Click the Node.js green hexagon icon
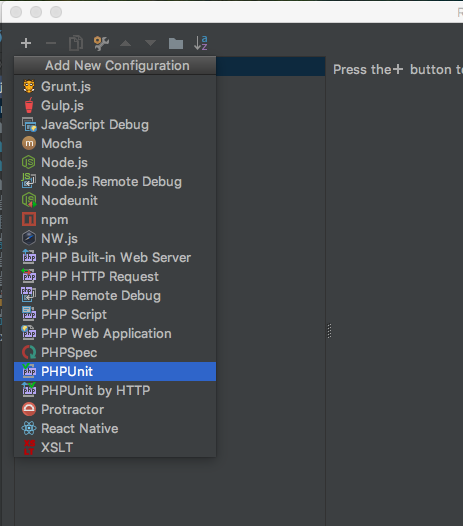The image size is (463, 526). point(29,162)
